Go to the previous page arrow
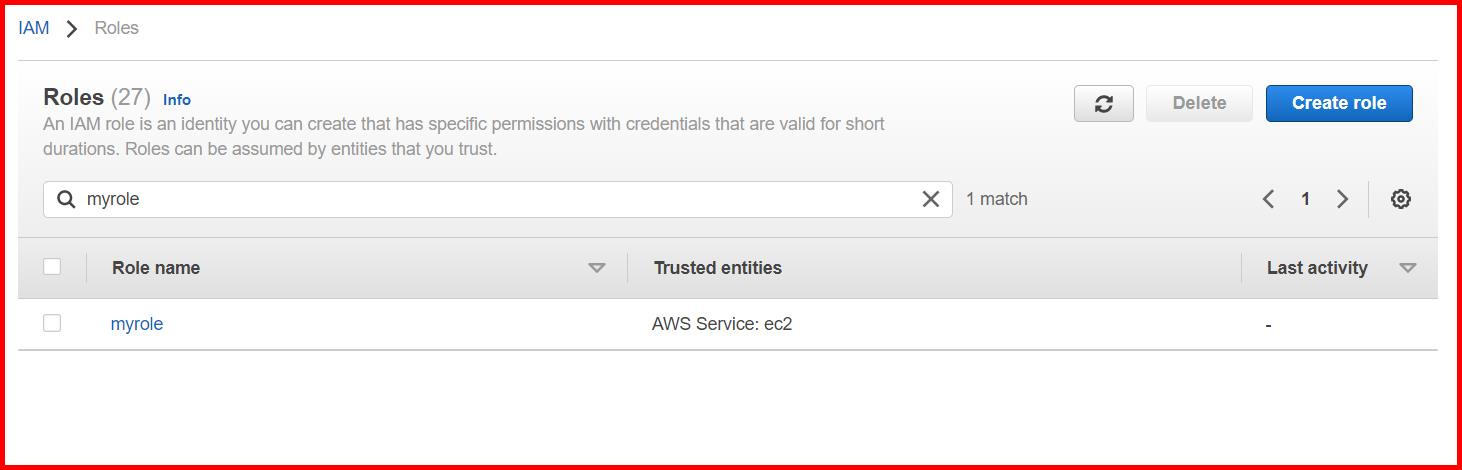The width and height of the screenshot is (1462, 470). [1268, 199]
